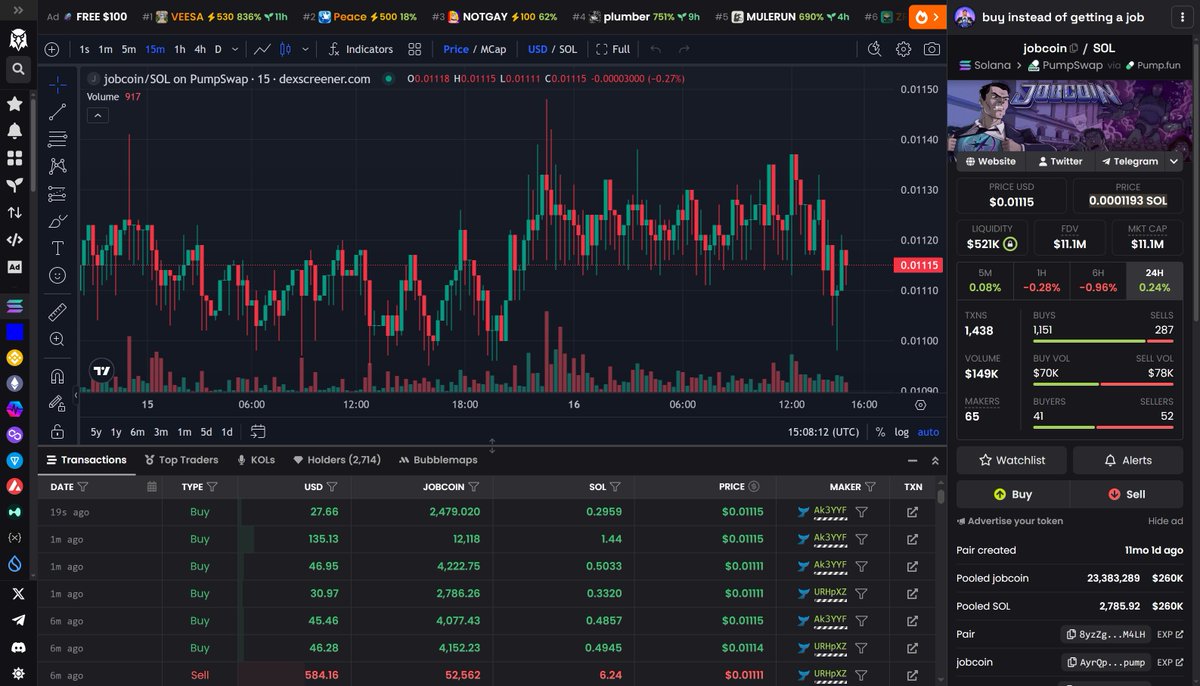Image resolution: width=1200 pixels, height=686 pixels.
Task: Switch to Bubblemaps tab
Action: point(438,460)
